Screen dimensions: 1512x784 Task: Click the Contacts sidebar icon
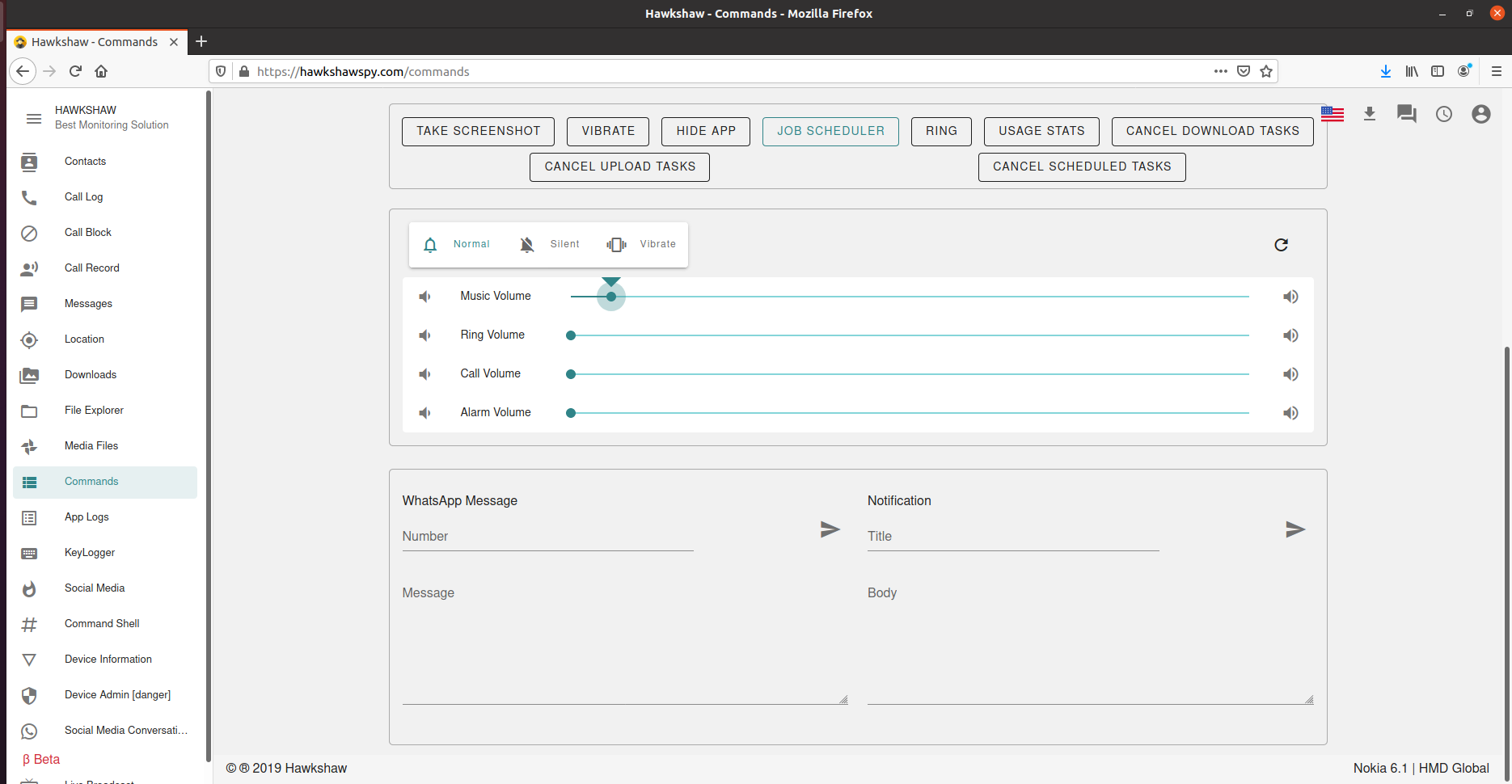29,162
